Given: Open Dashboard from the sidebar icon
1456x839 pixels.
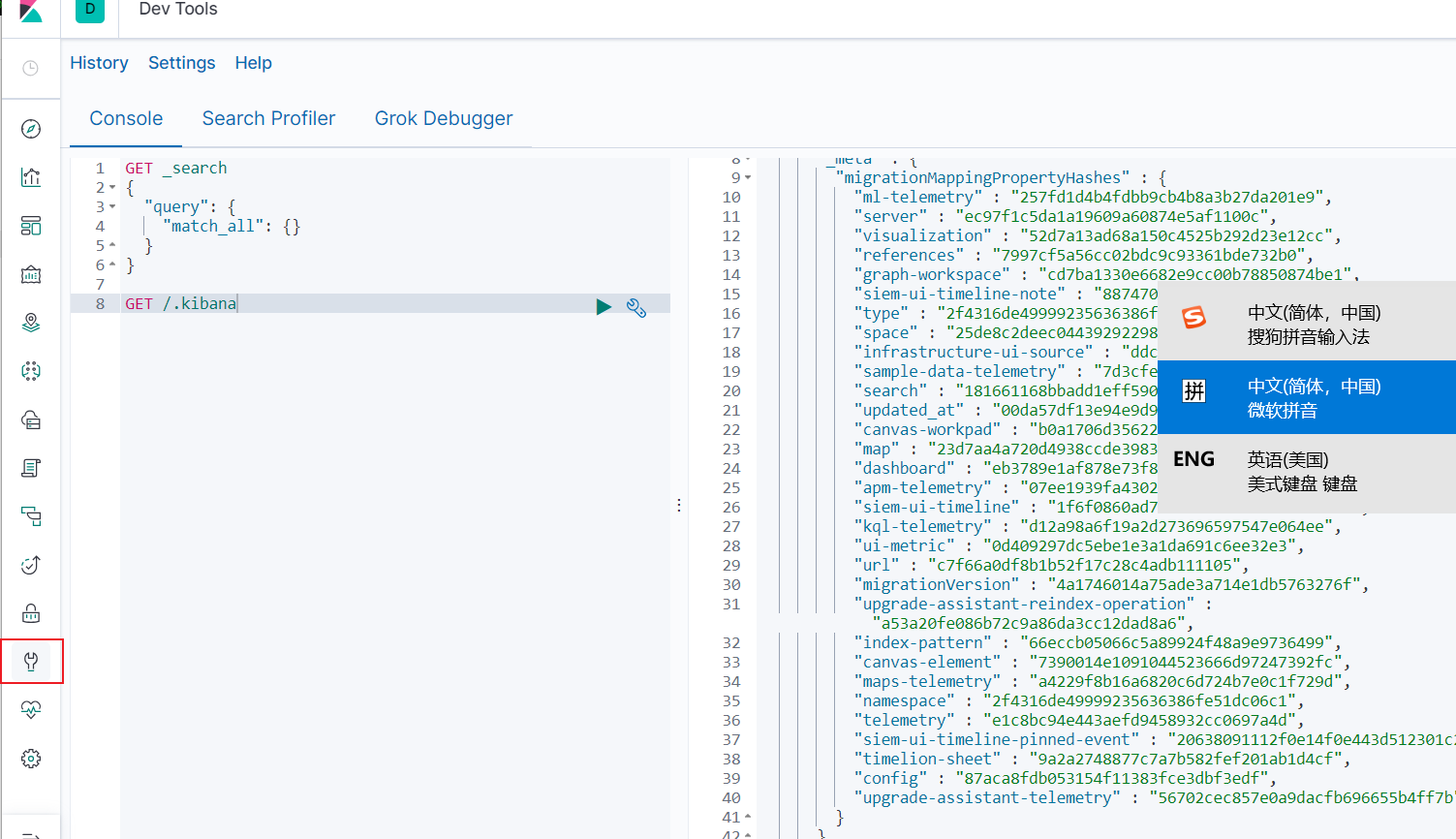Looking at the screenshot, I should click(31, 226).
